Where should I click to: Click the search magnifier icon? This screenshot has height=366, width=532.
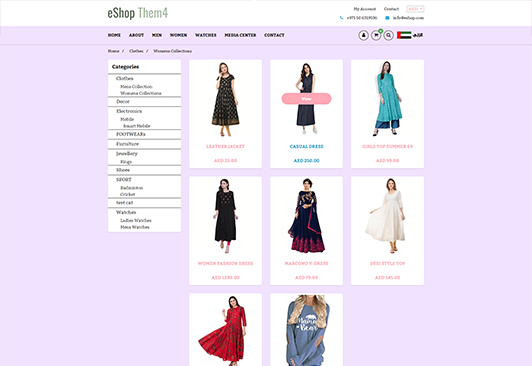pos(388,35)
